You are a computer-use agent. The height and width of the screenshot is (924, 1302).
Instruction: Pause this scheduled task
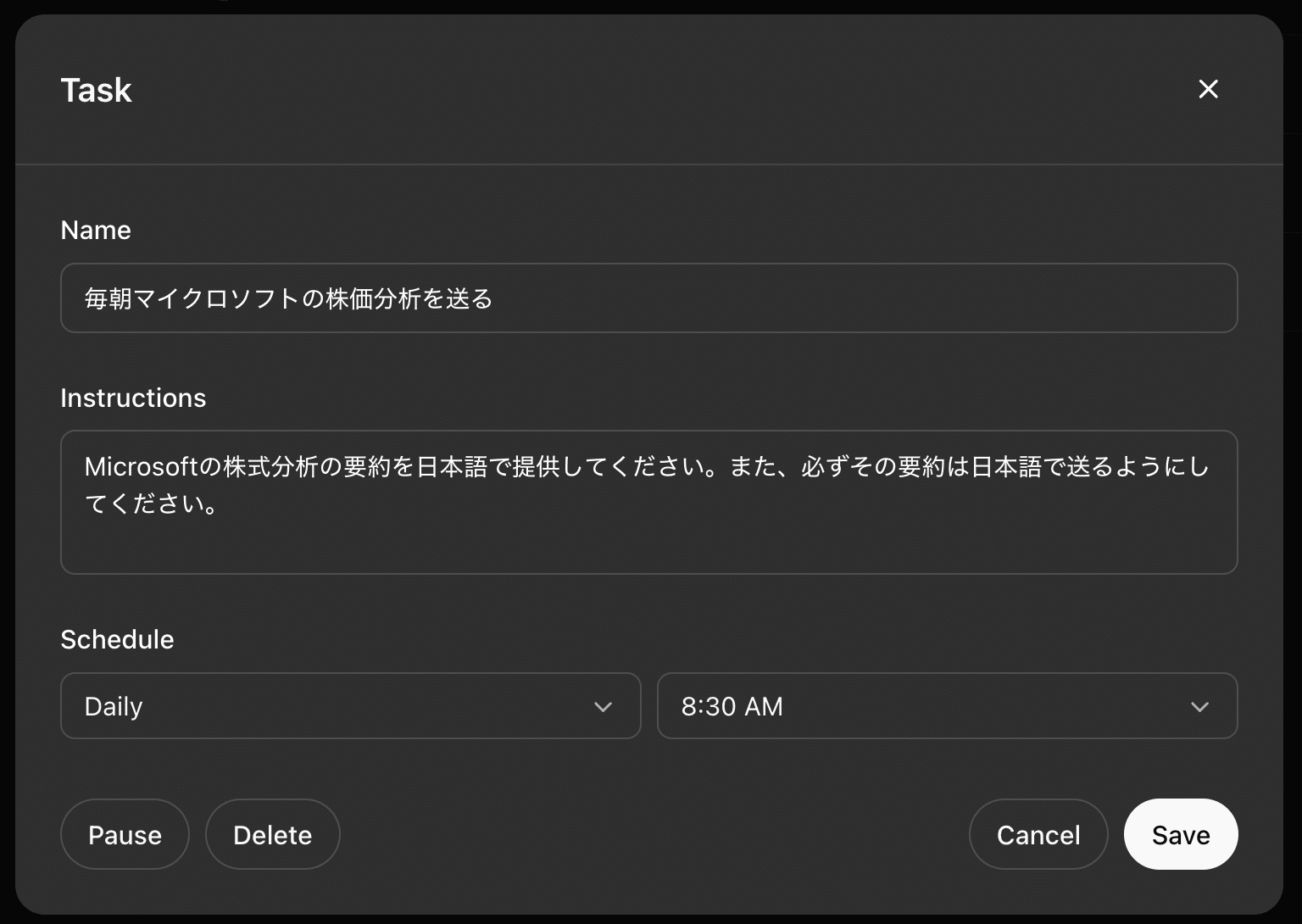tap(125, 835)
